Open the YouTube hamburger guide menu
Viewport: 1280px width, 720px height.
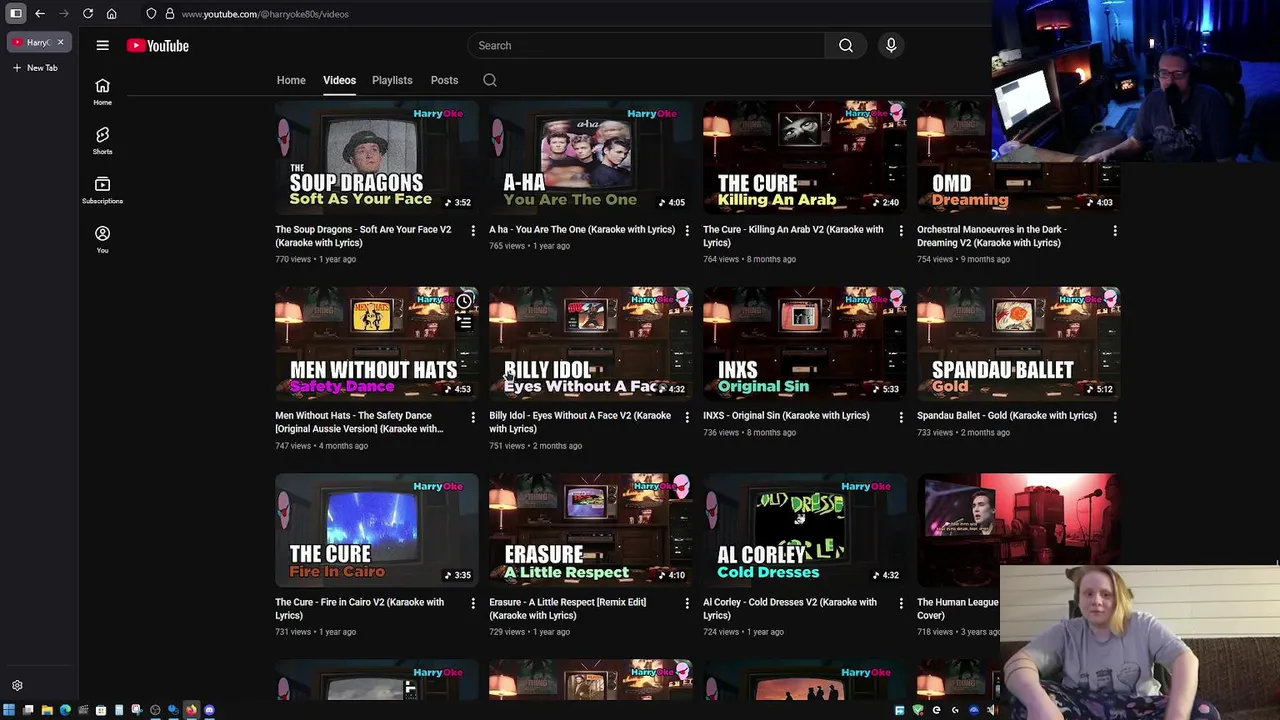[x=102, y=45]
